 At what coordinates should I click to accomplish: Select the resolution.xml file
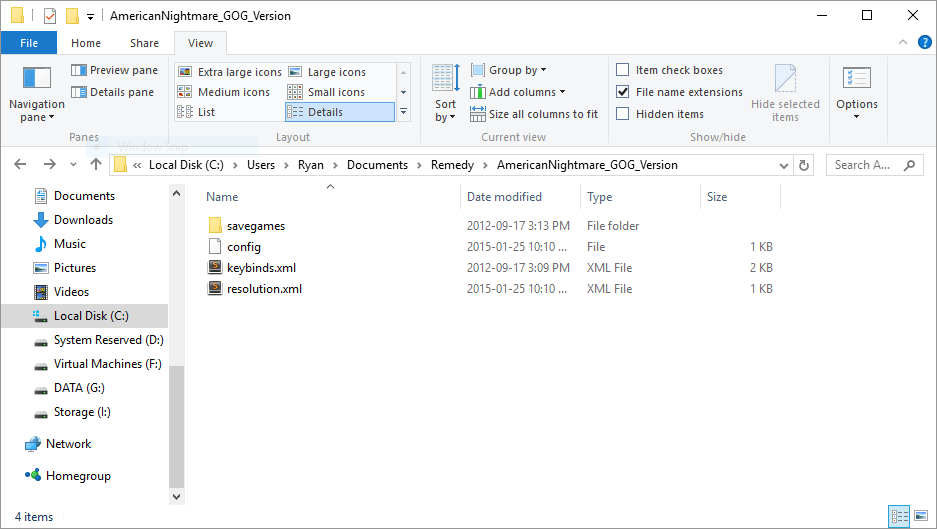[x=255, y=289]
